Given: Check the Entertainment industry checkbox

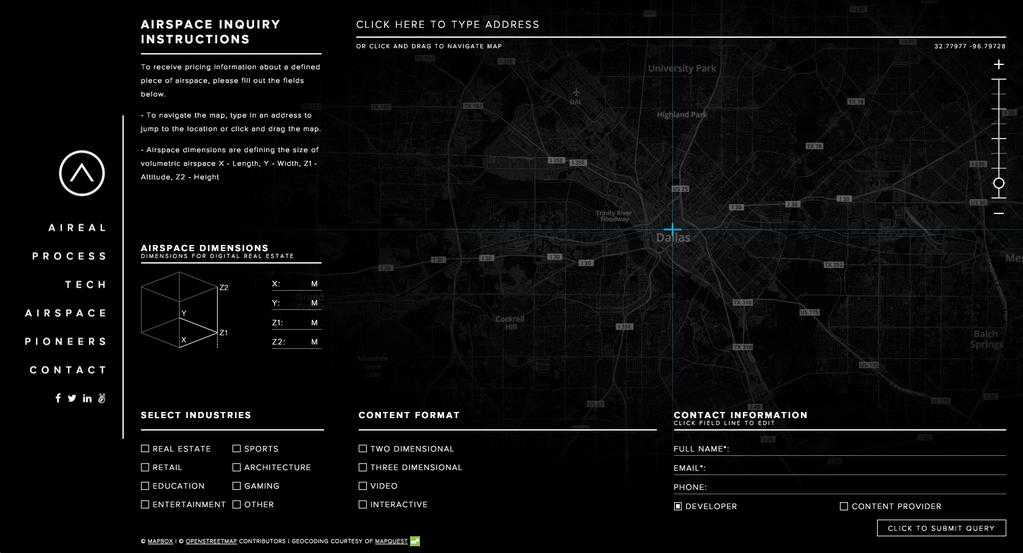Looking at the screenshot, I should click(x=145, y=504).
